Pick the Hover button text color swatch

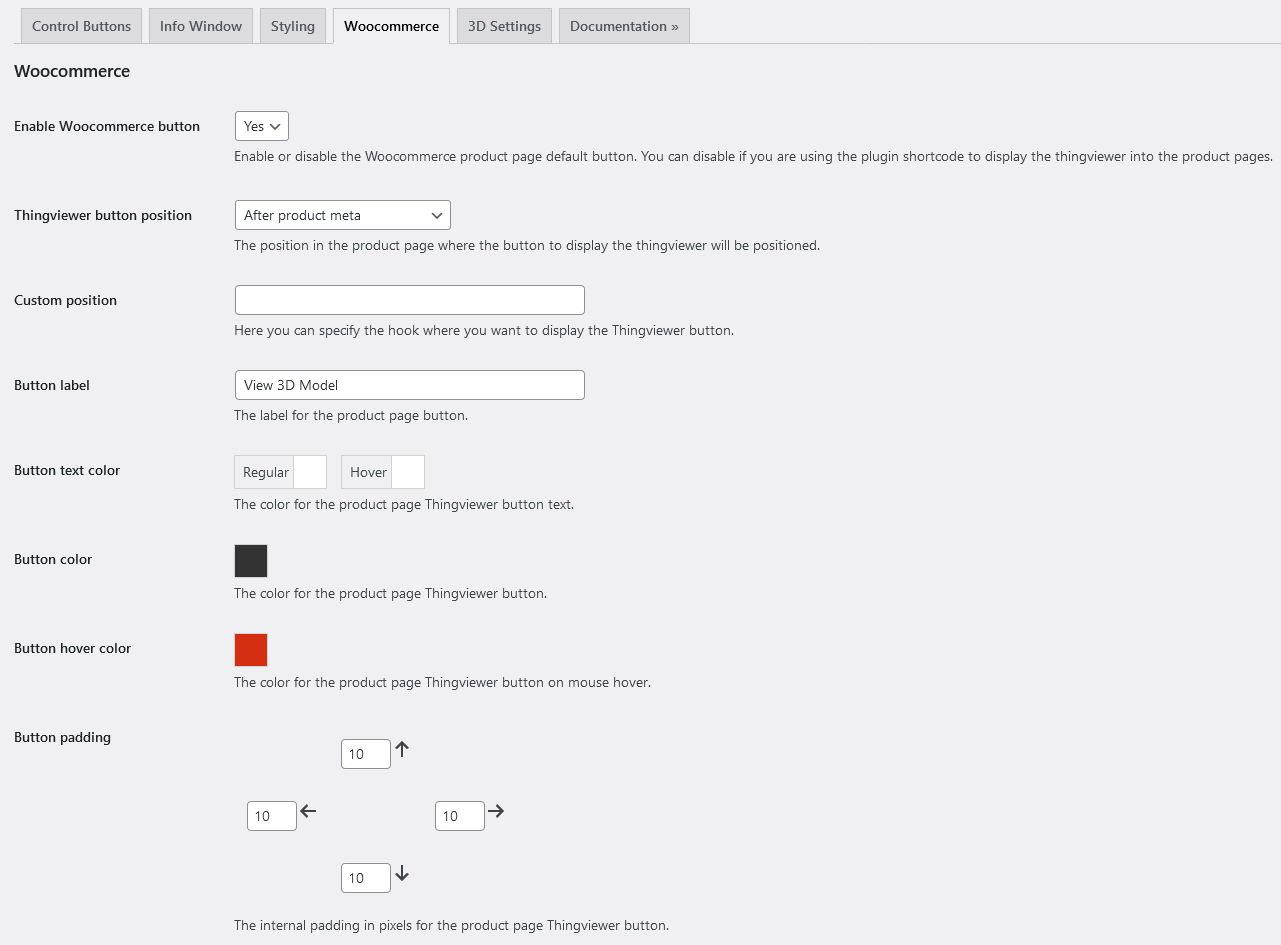pyautogui.click(x=408, y=472)
